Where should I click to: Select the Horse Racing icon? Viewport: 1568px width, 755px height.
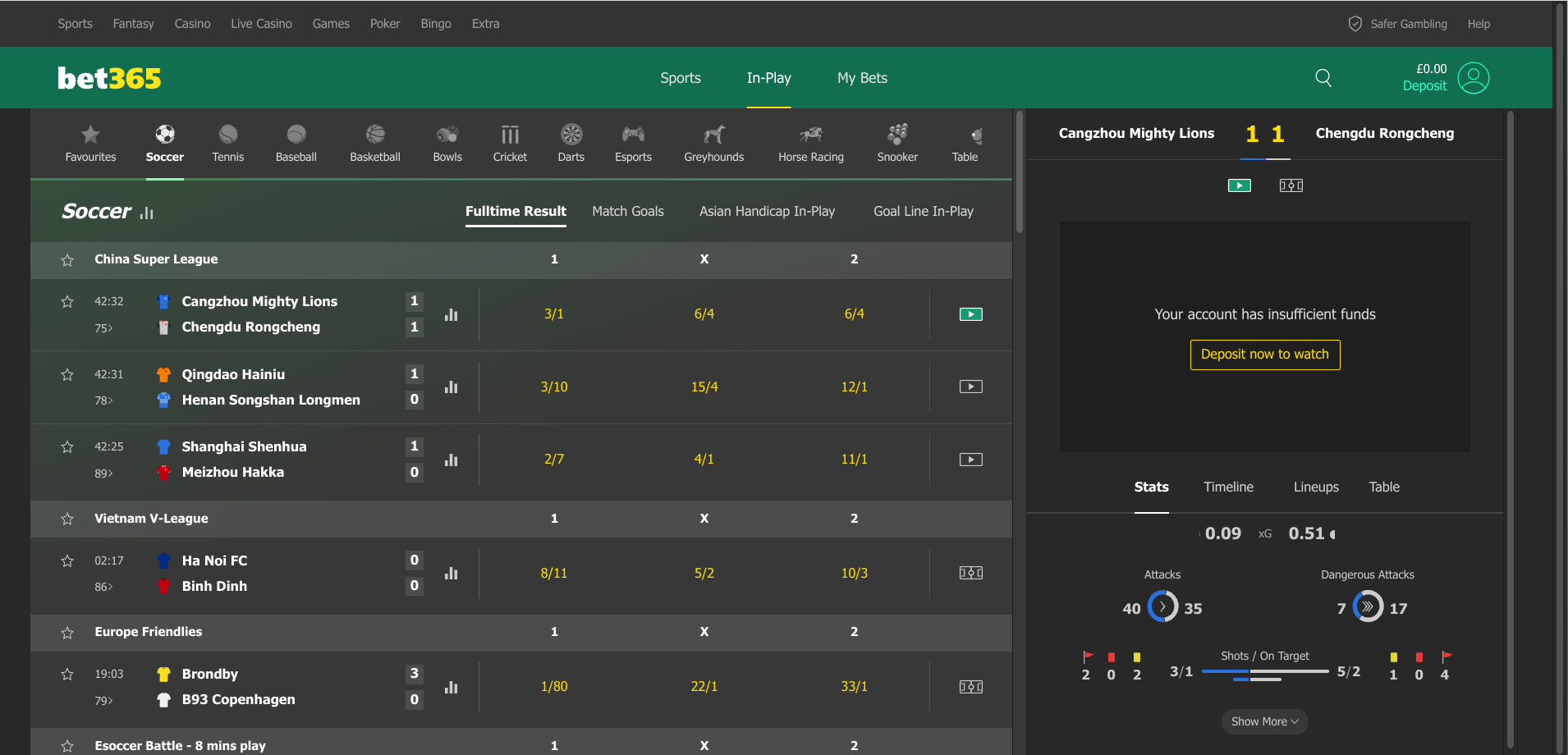pos(811,134)
